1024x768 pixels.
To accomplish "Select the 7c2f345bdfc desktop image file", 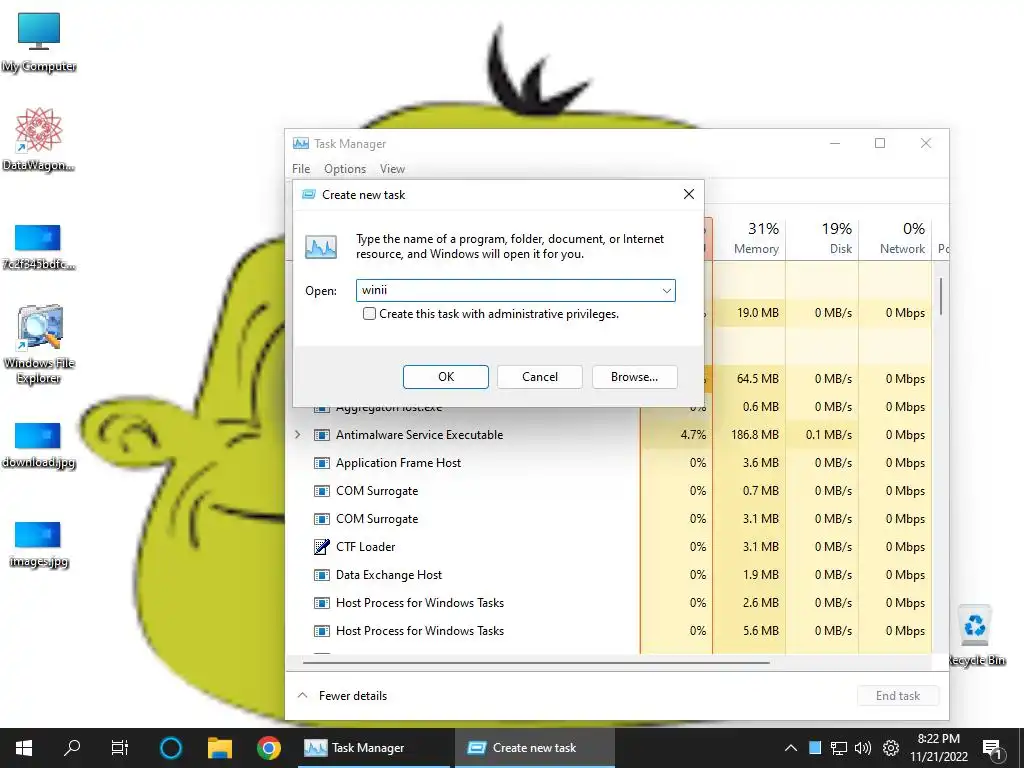I will tap(39, 247).
